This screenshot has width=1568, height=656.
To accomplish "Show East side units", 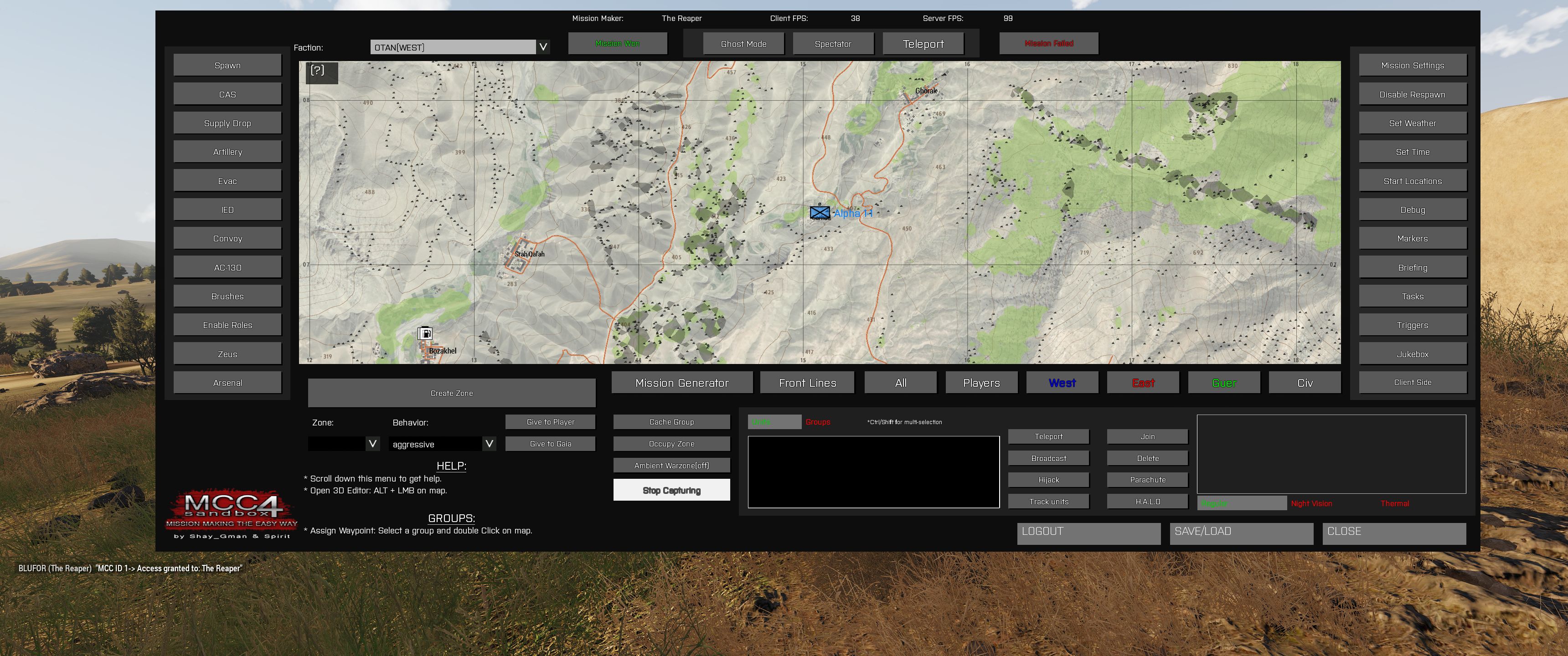I will pos(1143,383).
